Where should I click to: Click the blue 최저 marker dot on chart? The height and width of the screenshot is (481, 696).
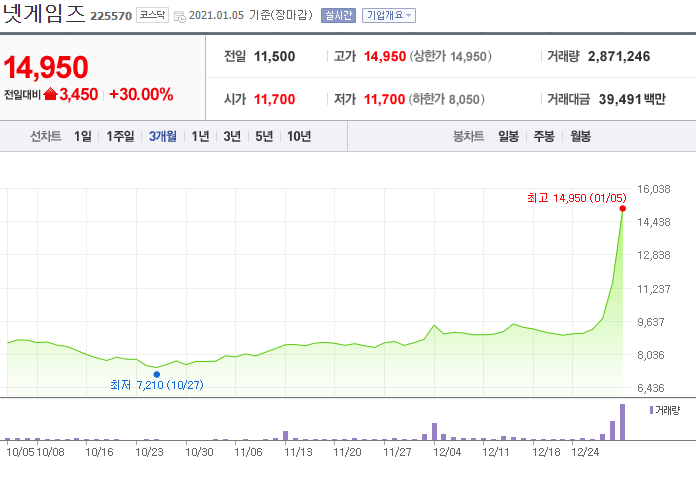click(157, 375)
